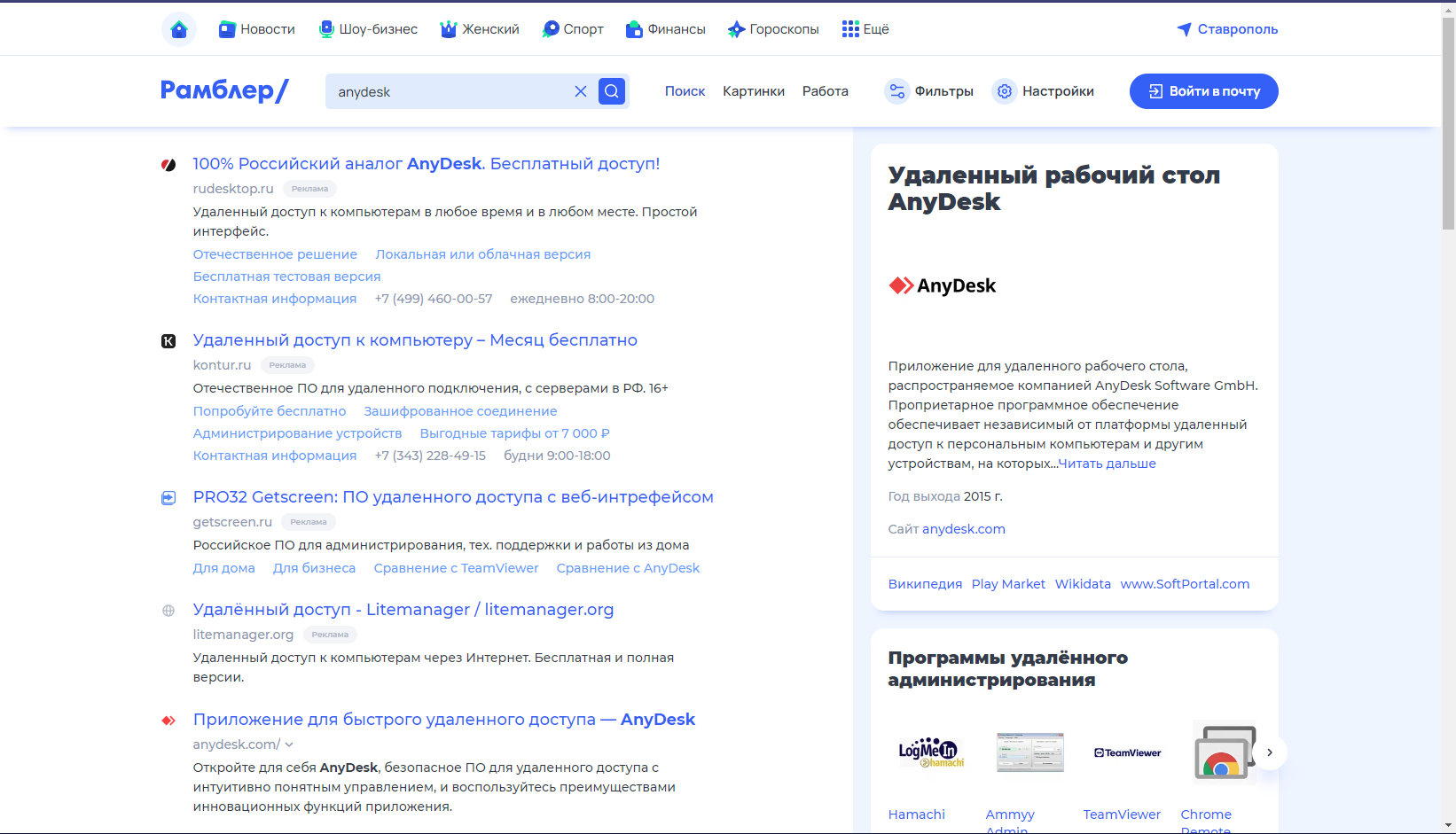Open Контактная информация under rudesktop.ru
Image resolution: width=1456 pixels, height=834 pixels.
pos(275,299)
